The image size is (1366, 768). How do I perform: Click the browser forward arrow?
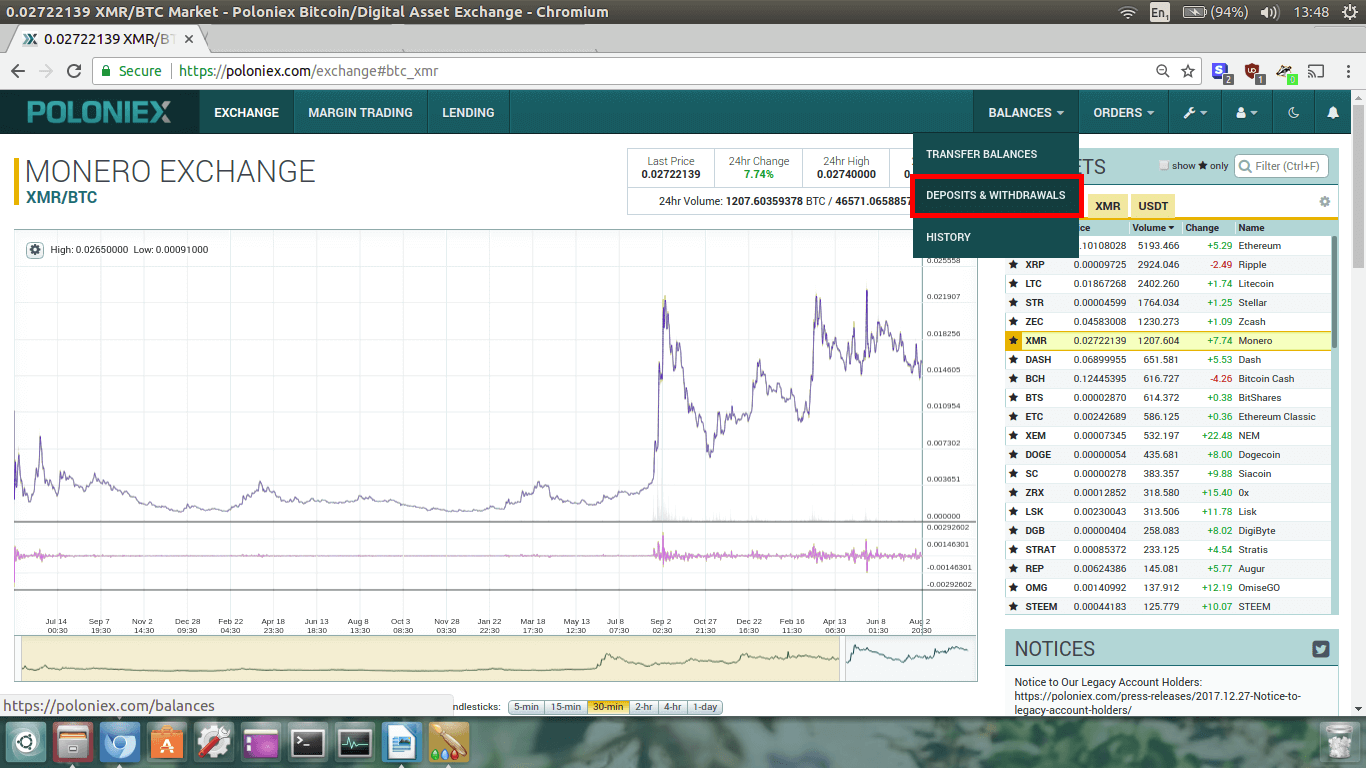pos(46,71)
